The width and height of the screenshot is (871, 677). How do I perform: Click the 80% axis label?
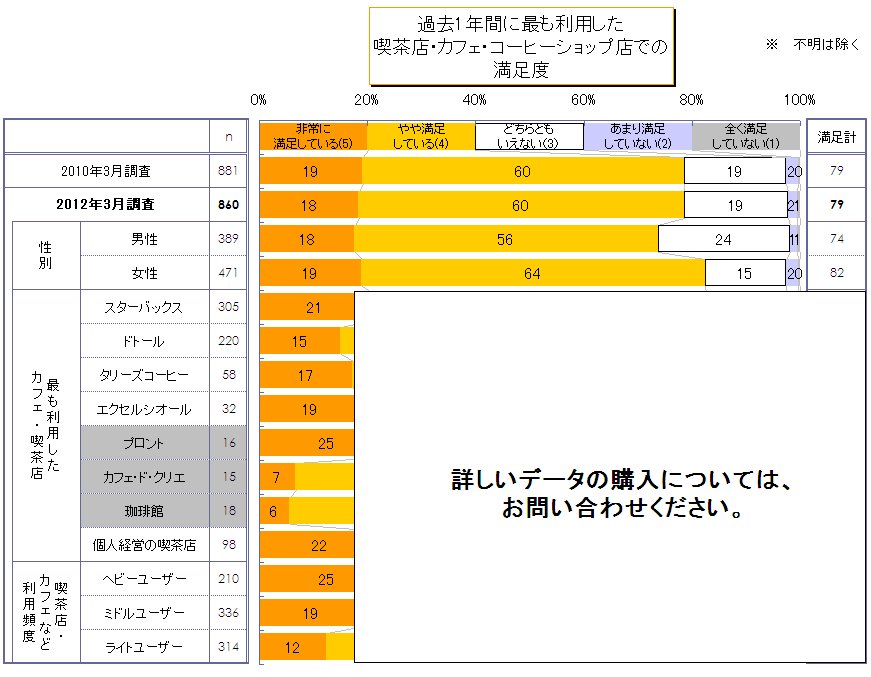(x=691, y=100)
